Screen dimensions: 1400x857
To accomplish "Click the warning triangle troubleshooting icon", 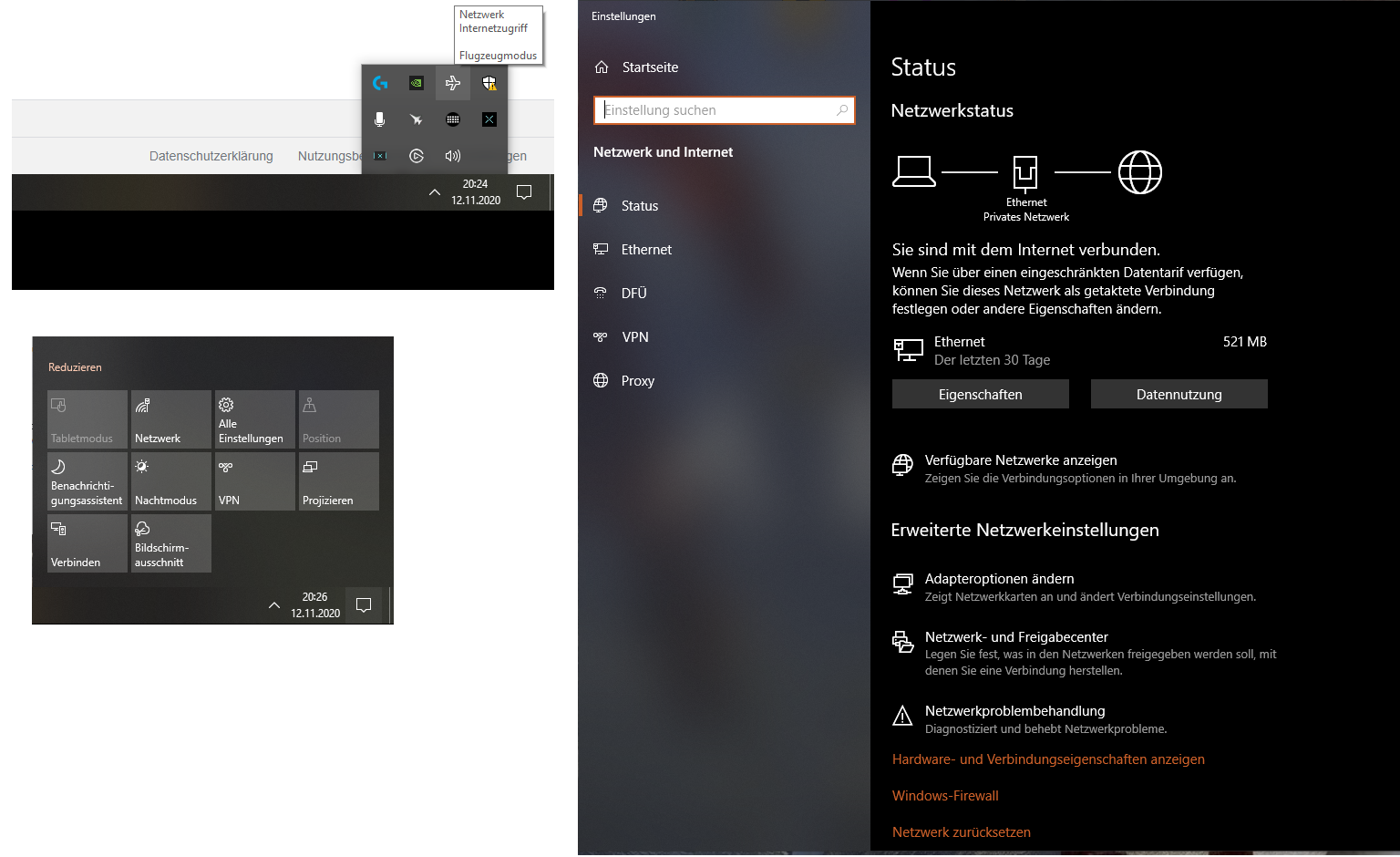I will point(902,716).
